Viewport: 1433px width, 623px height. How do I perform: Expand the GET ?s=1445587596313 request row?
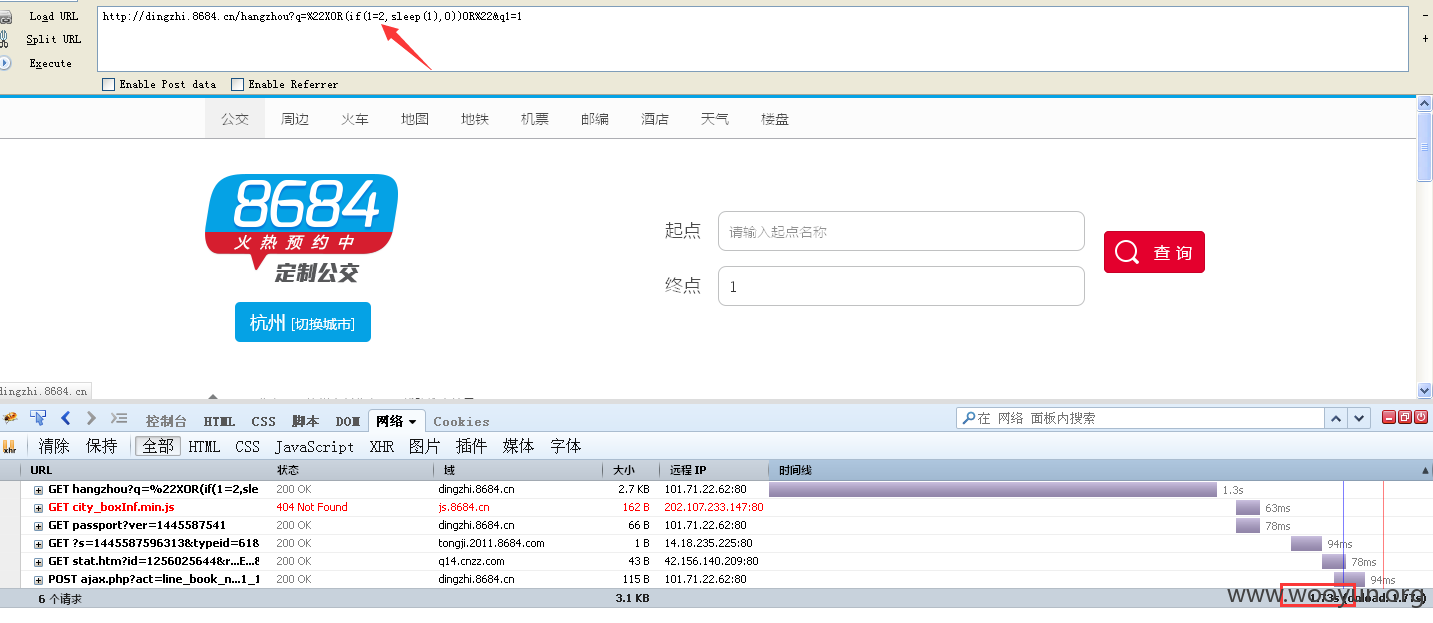(x=39, y=544)
